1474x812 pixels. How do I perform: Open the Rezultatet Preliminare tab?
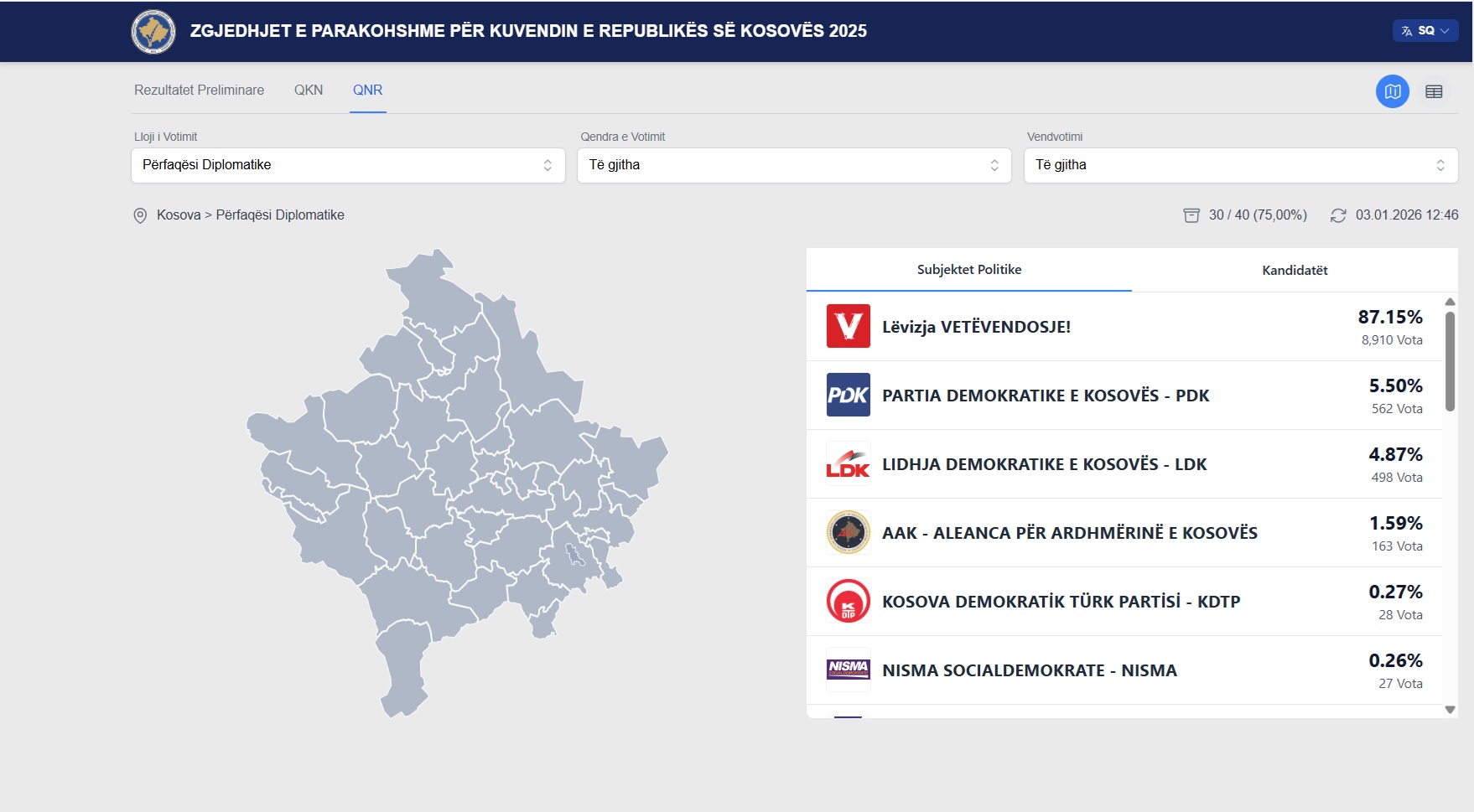pyautogui.click(x=199, y=91)
